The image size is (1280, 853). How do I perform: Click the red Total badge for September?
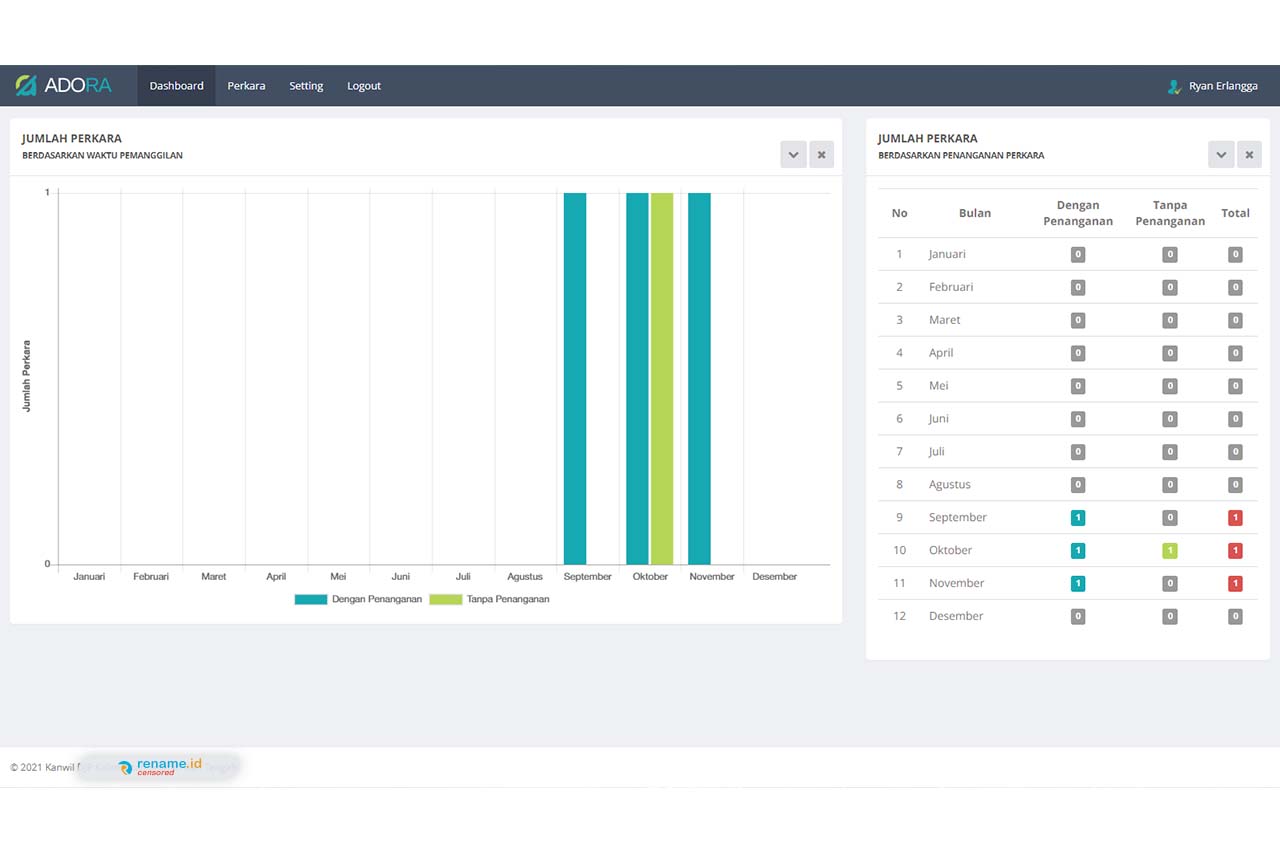coord(1235,518)
